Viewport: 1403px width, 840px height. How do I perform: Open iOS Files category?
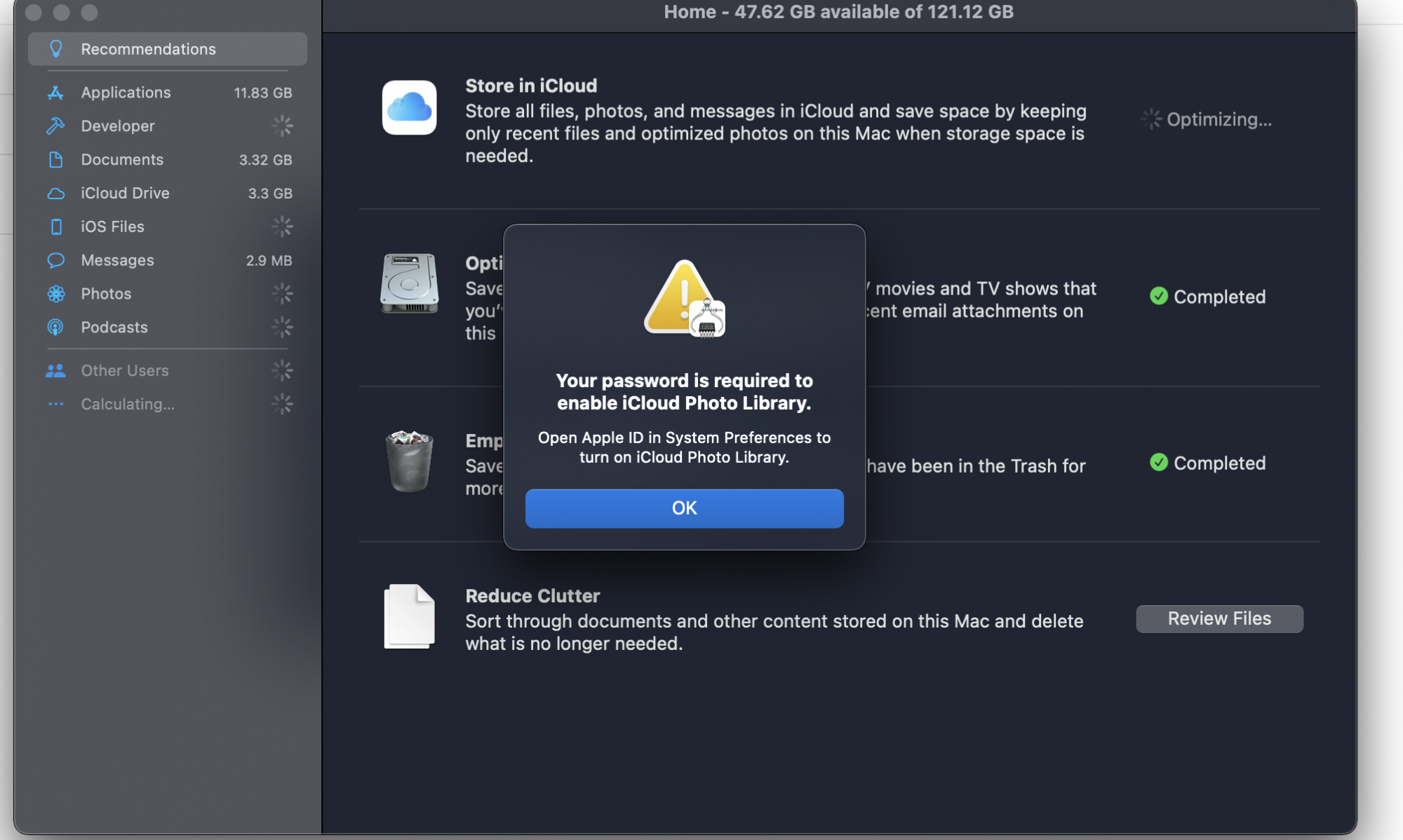tap(167, 226)
